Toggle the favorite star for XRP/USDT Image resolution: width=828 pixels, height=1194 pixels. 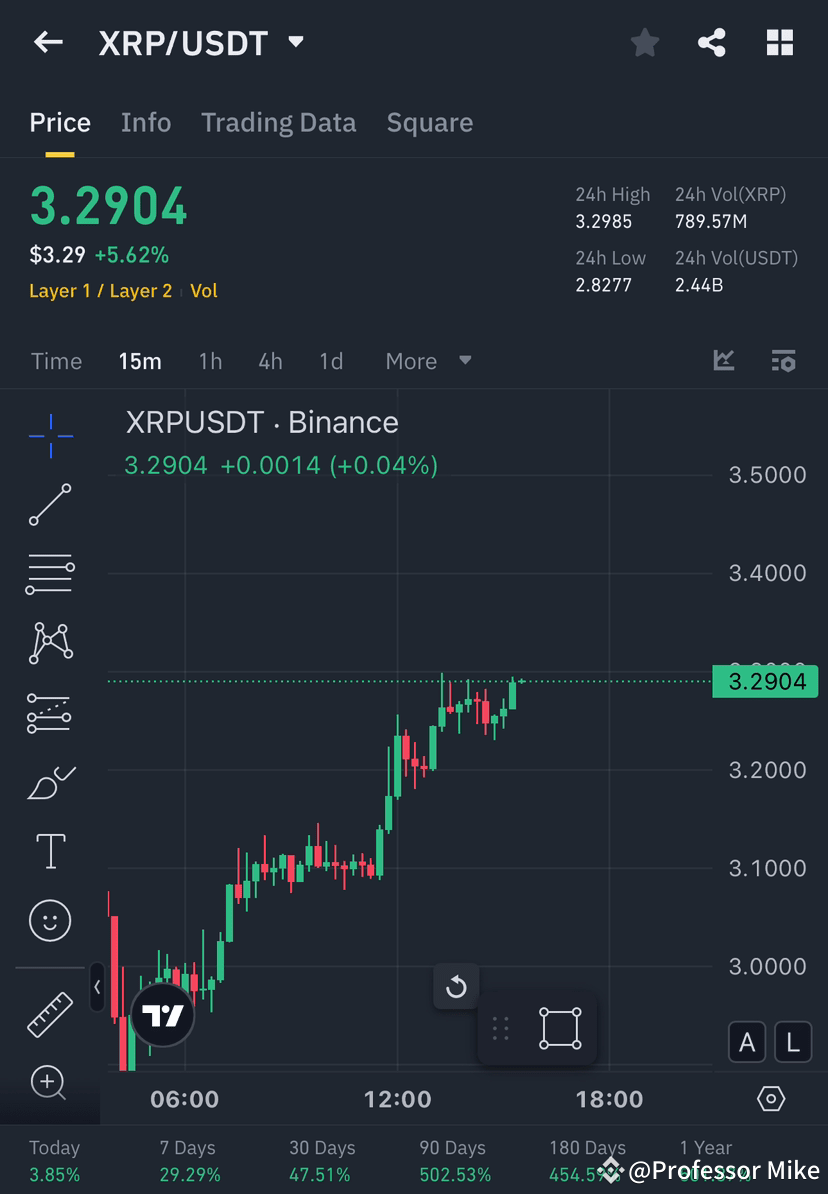[x=644, y=42]
